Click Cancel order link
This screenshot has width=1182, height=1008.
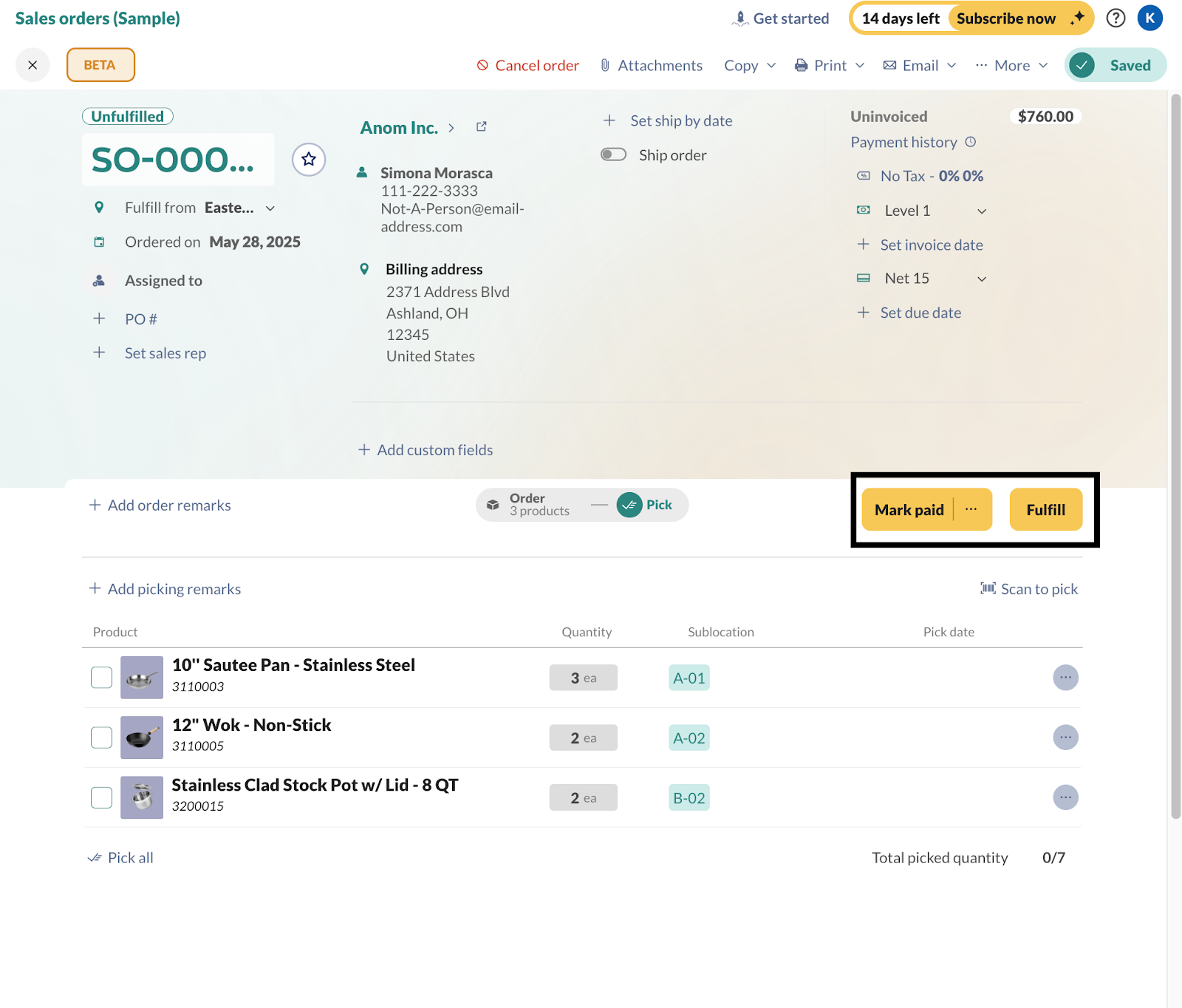(x=528, y=65)
